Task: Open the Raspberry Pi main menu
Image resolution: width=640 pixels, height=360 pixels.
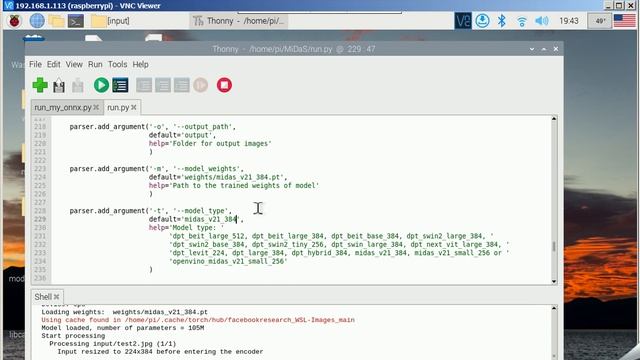Action: click(x=15, y=21)
